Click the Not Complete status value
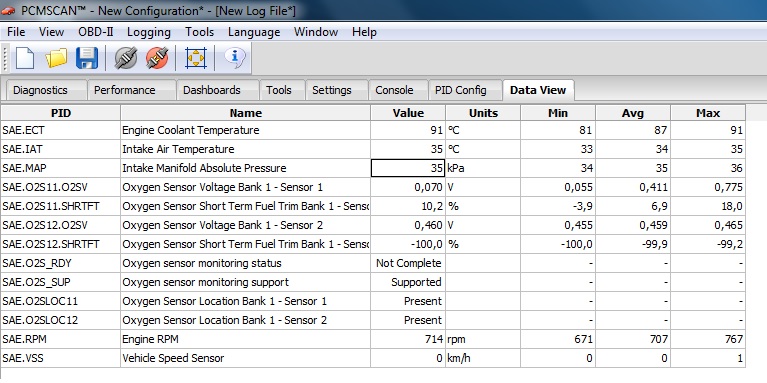 pyautogui.click(x=408, y=263)
